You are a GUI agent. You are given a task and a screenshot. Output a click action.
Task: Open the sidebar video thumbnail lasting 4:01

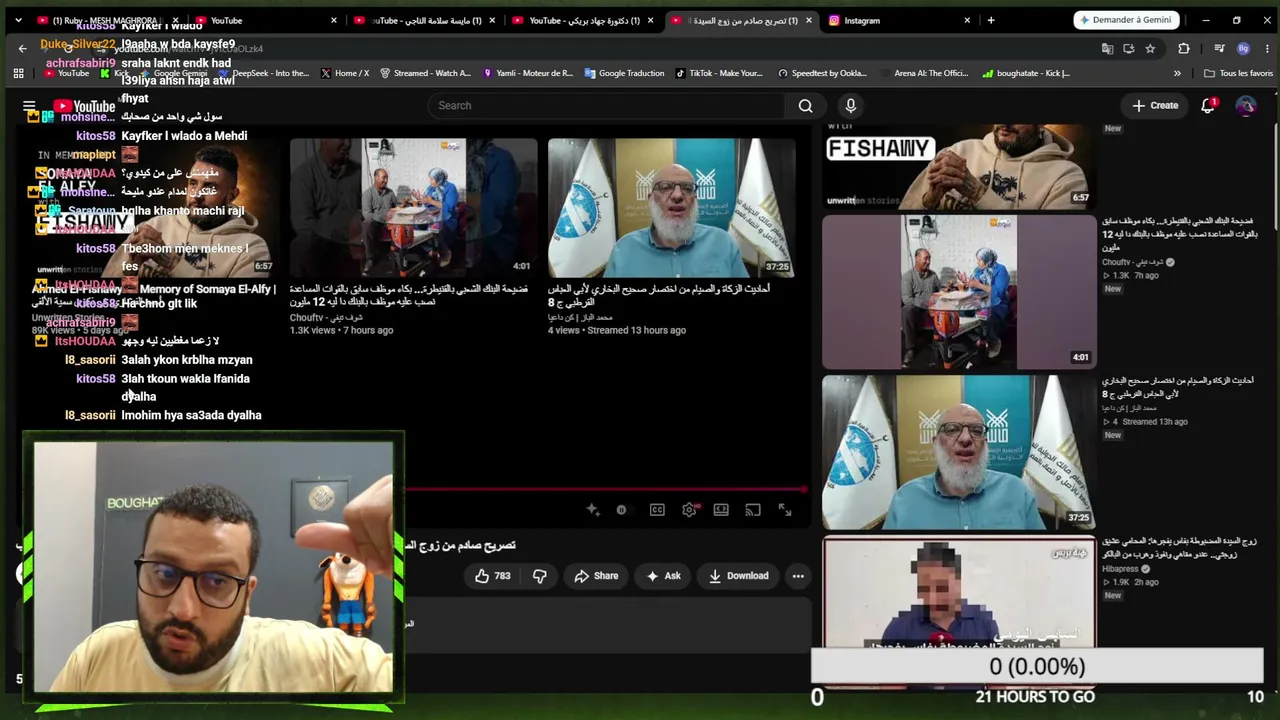pos(959,292)
